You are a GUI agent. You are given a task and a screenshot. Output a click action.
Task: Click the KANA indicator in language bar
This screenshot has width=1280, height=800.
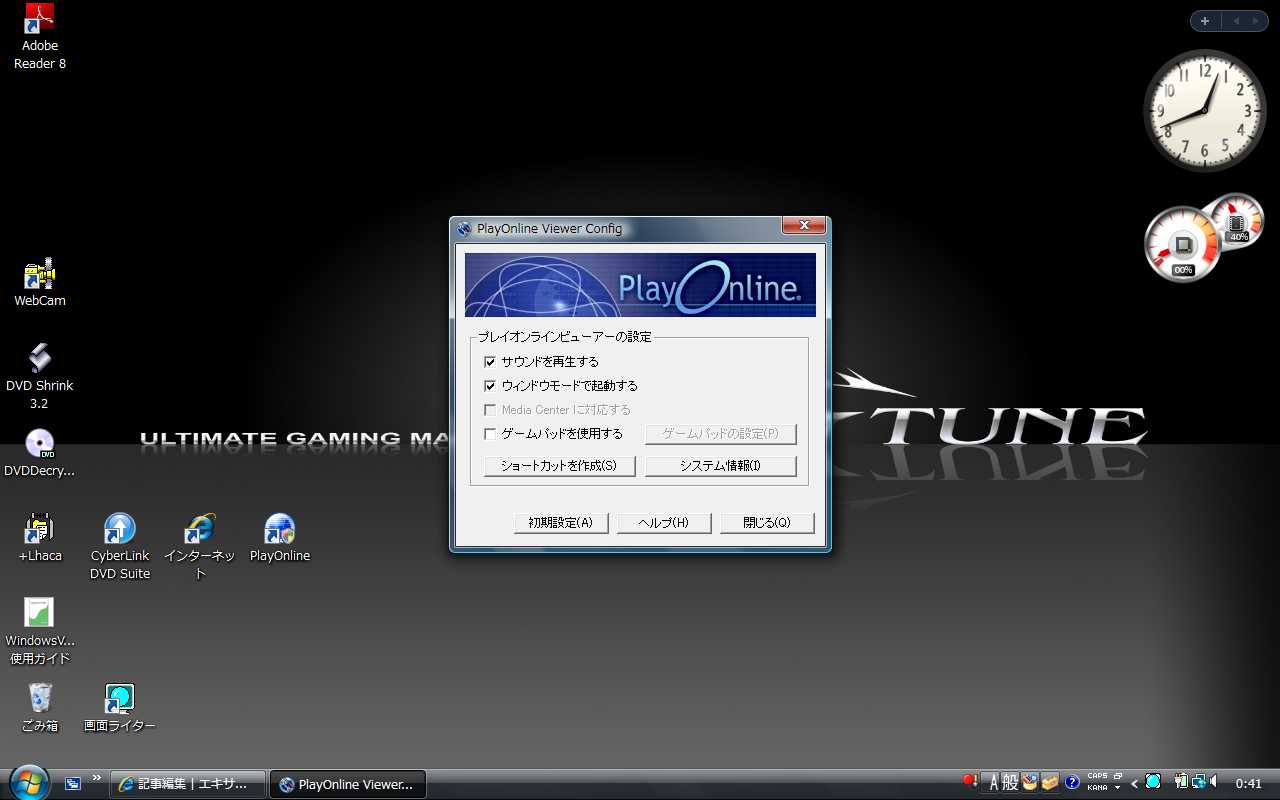[1097, 788]
